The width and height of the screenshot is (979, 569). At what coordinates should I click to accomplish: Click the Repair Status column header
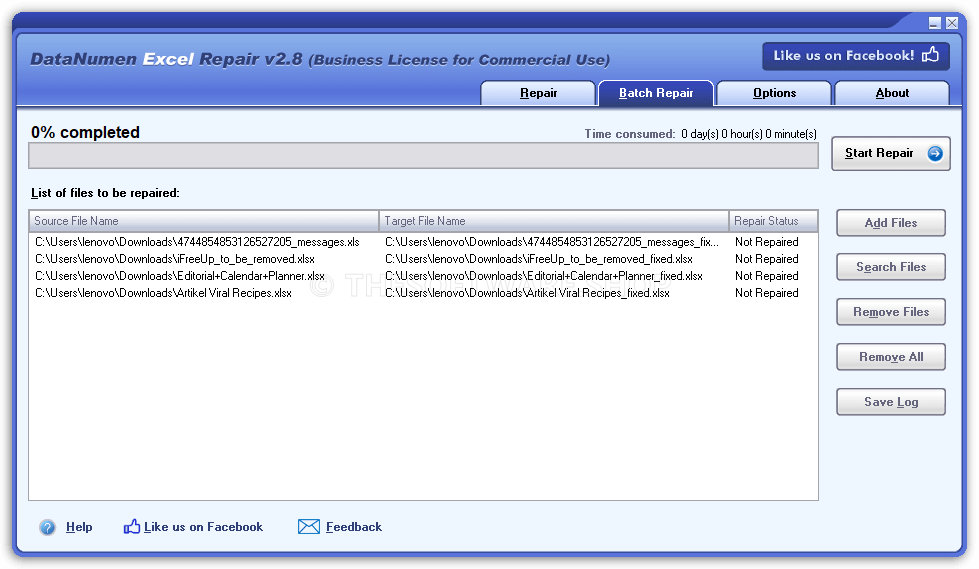(773, 221)
